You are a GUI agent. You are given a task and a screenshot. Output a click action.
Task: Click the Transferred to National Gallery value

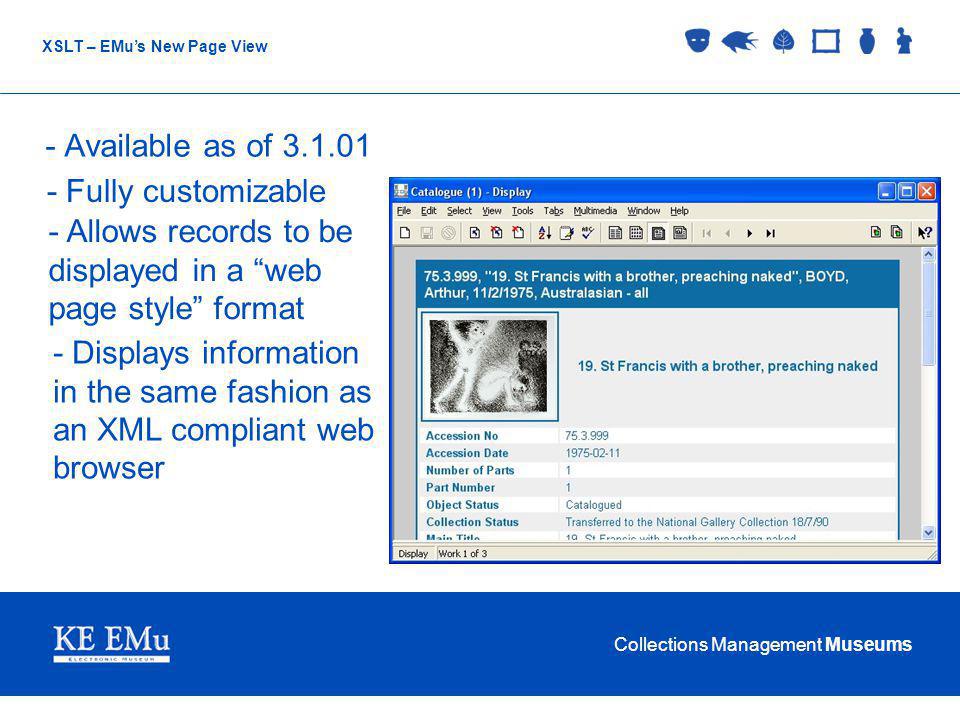point(697,522)
